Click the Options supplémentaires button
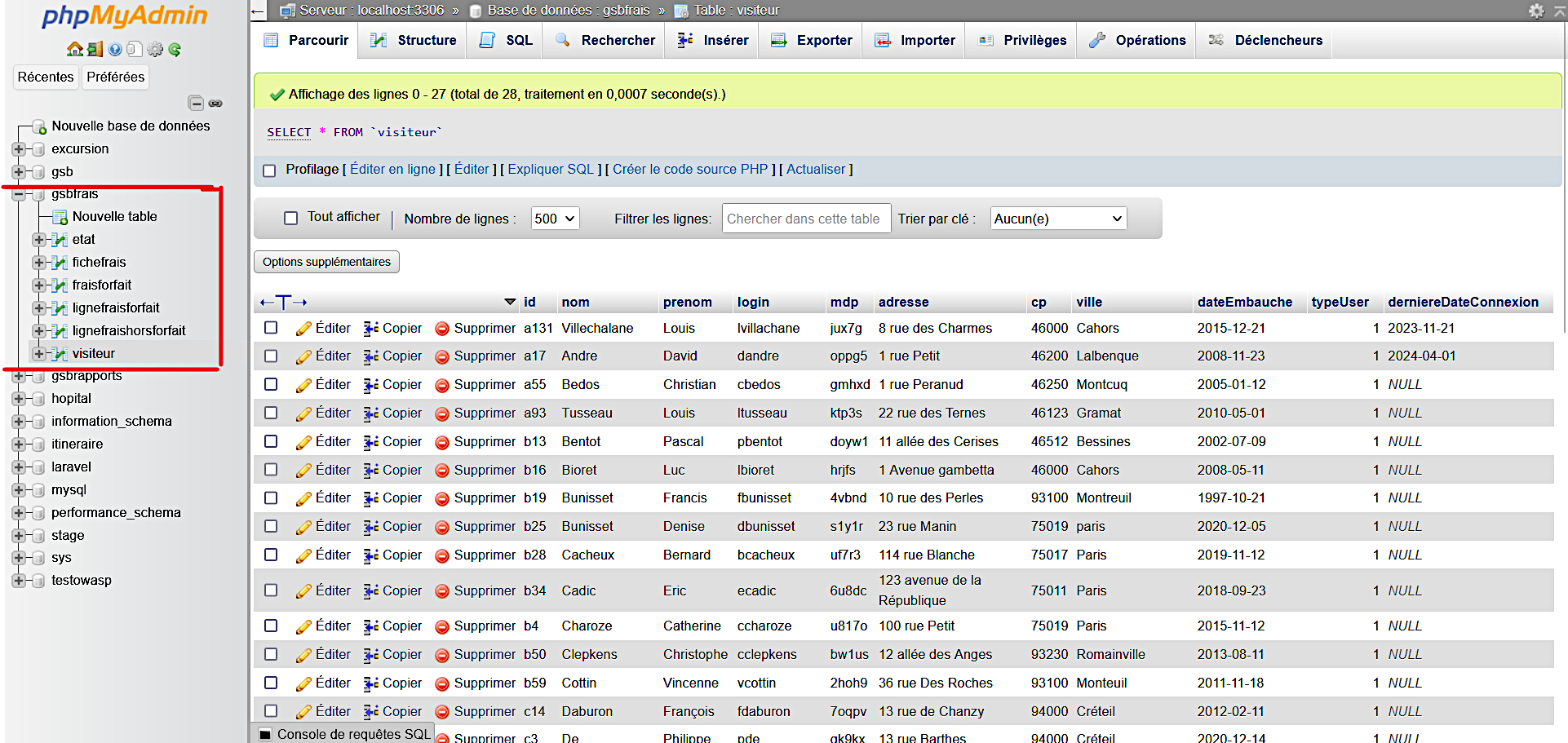The width and height of the screenshot is (1568, 743). (326, 262)
